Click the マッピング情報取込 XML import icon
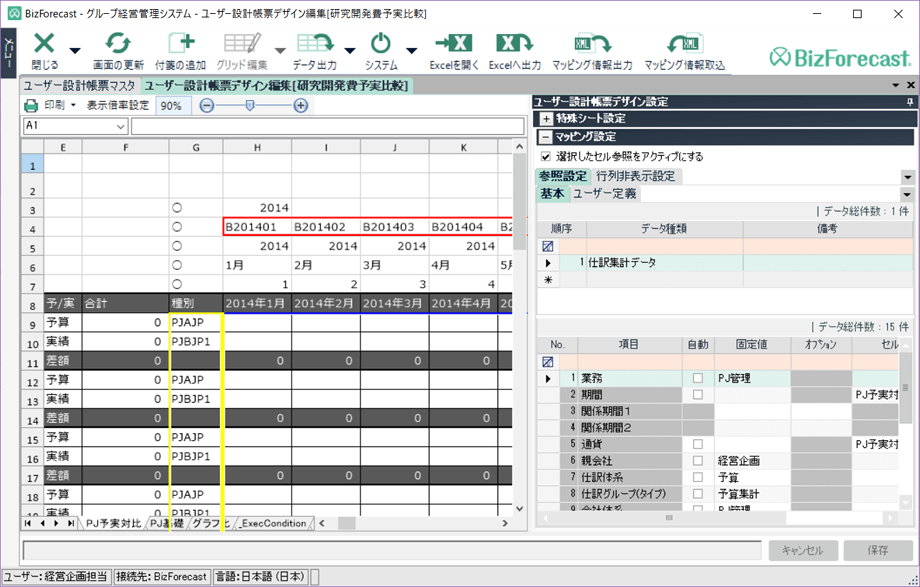The width and height of the screenshot is (920, 587). (685, 44)
